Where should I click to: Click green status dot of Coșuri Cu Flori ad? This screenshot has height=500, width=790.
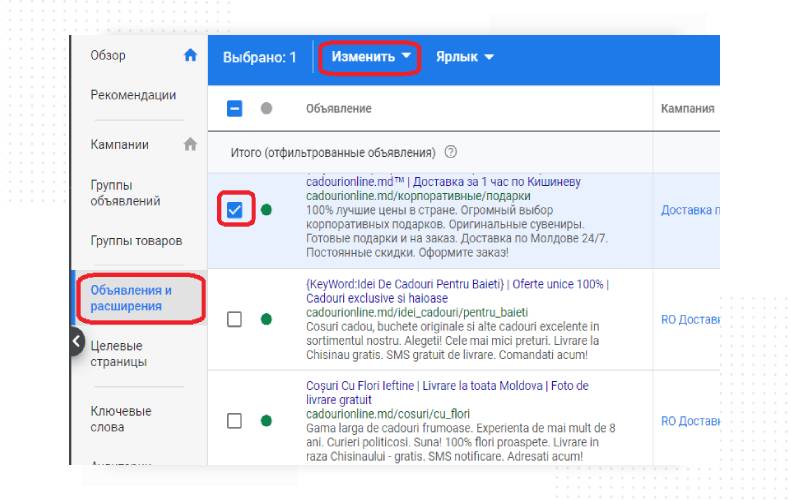(x=267, y=420)
